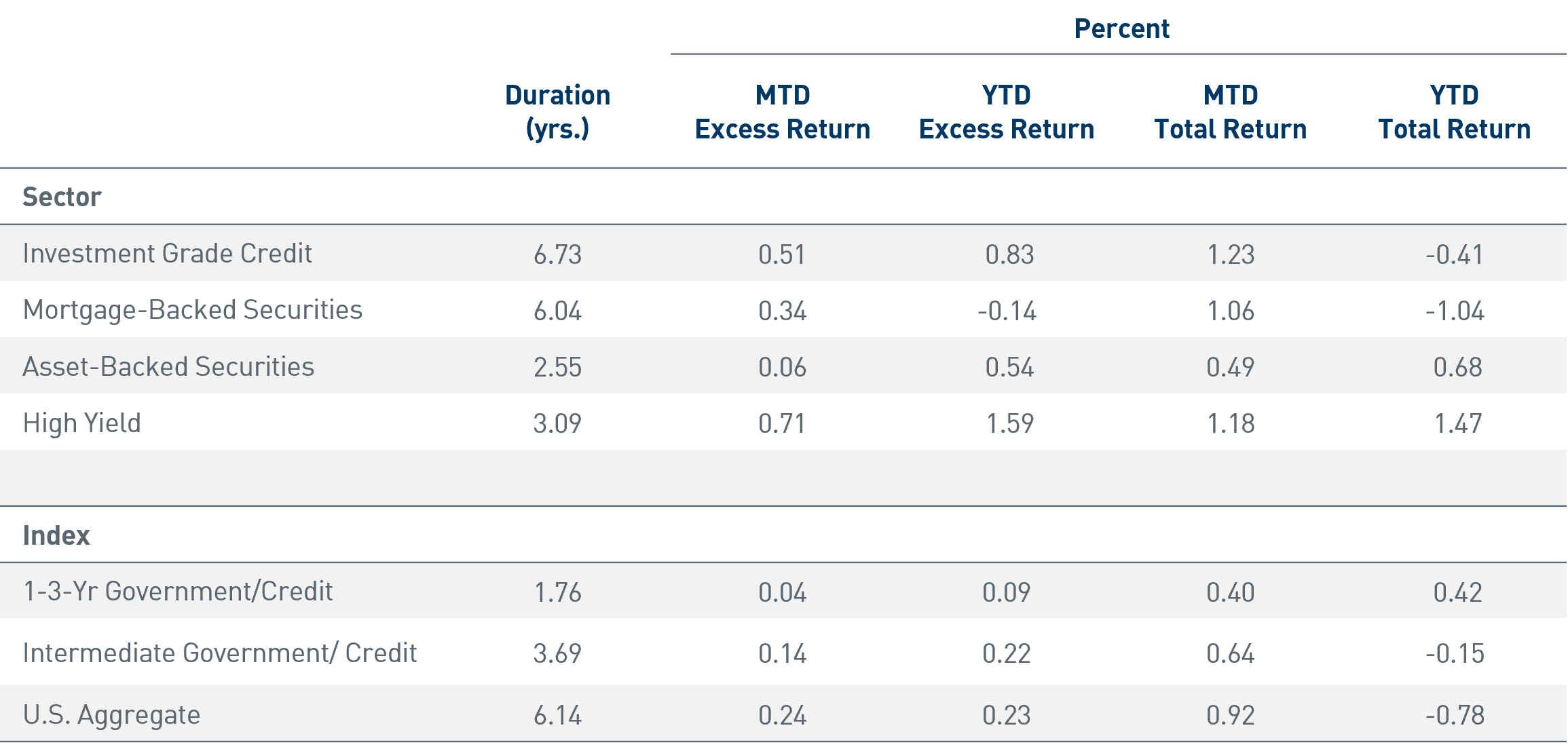The width and height of the screenshot is (1568, 749).
Task: Click the YTD Total Return column header
Action: point(1455,112)
